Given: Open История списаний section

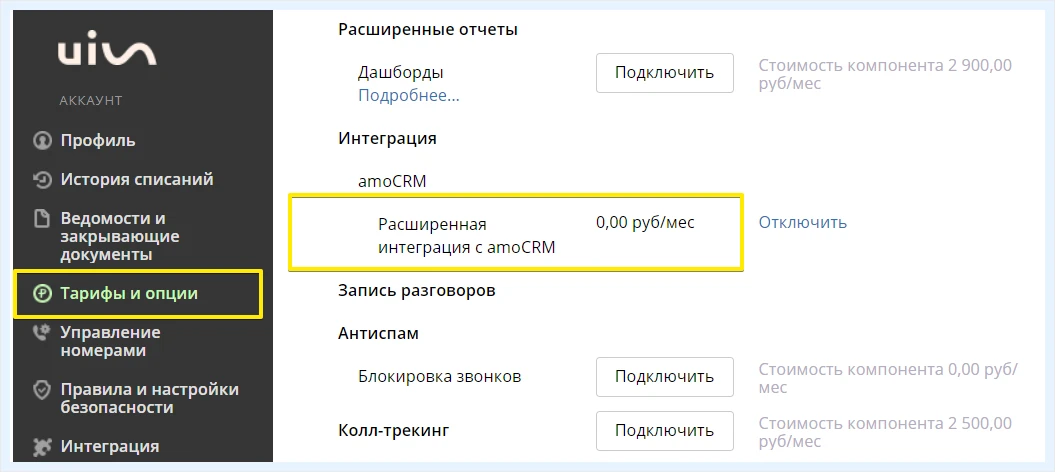Looking at the screenshot, I should point(137,180).
